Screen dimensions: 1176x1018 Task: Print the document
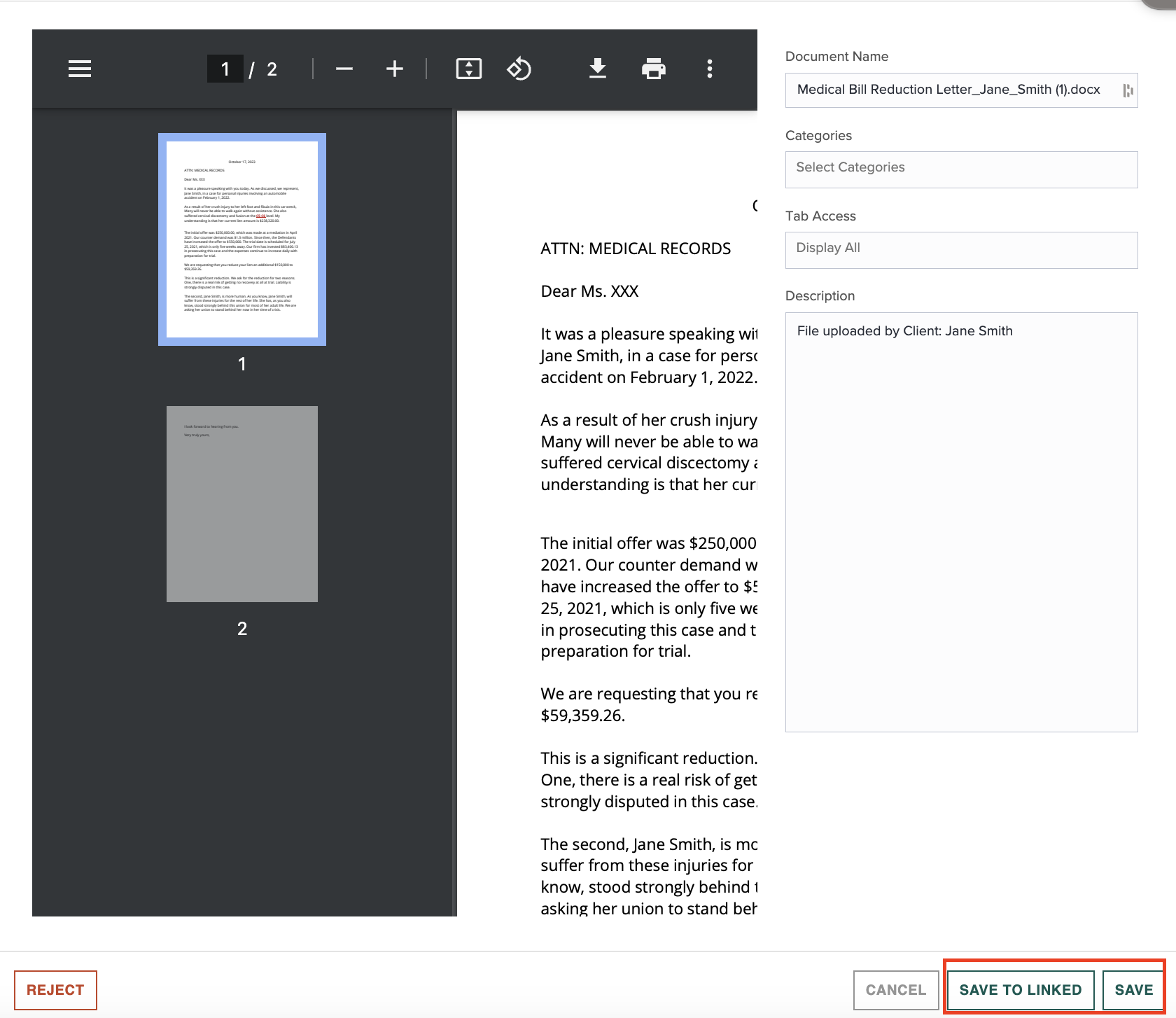click(654, 69)
